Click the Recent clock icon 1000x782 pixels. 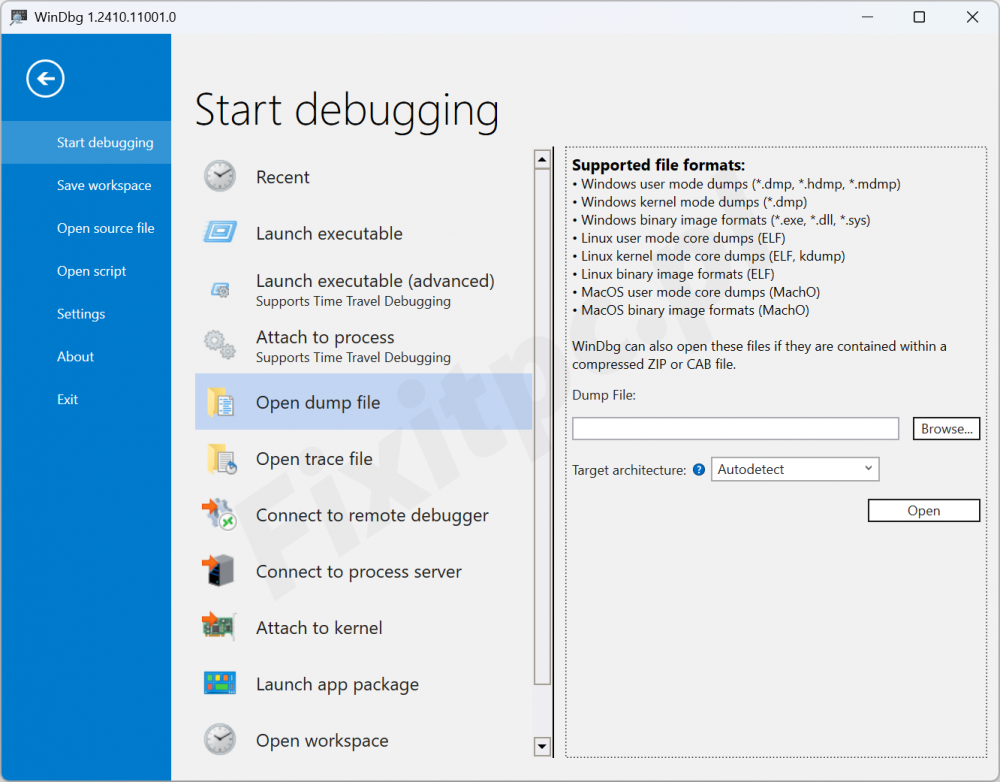220,177
